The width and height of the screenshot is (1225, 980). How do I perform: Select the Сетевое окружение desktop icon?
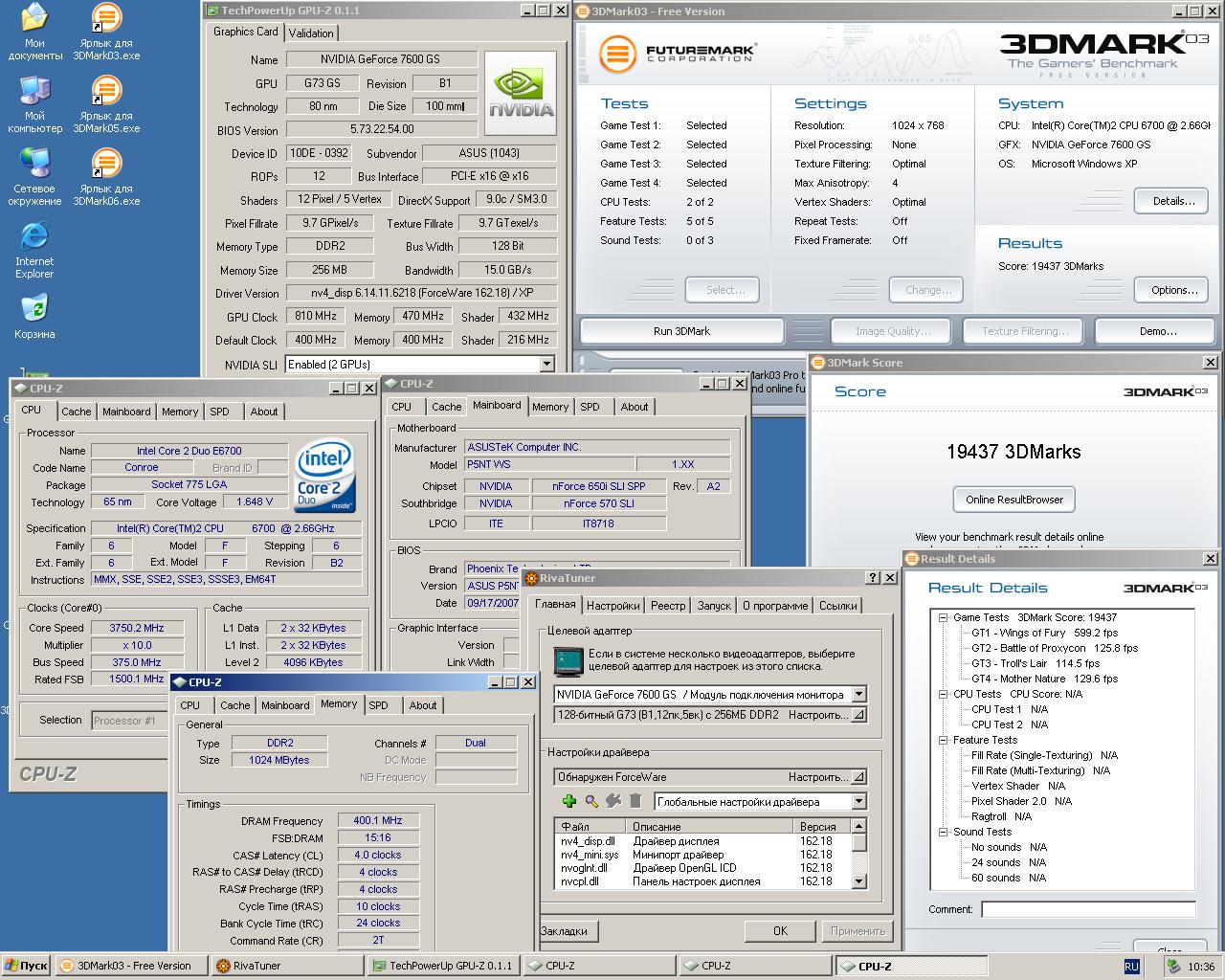[34, 176]
